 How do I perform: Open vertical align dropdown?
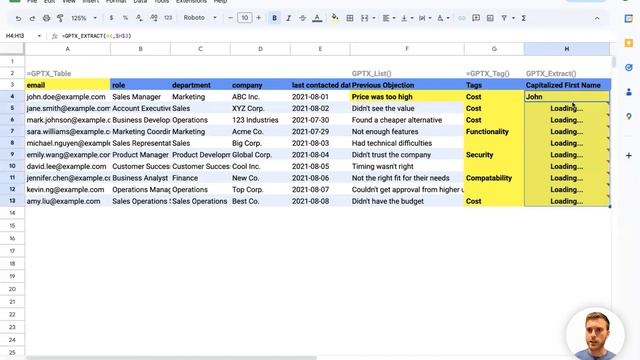[x=407, y=18]
